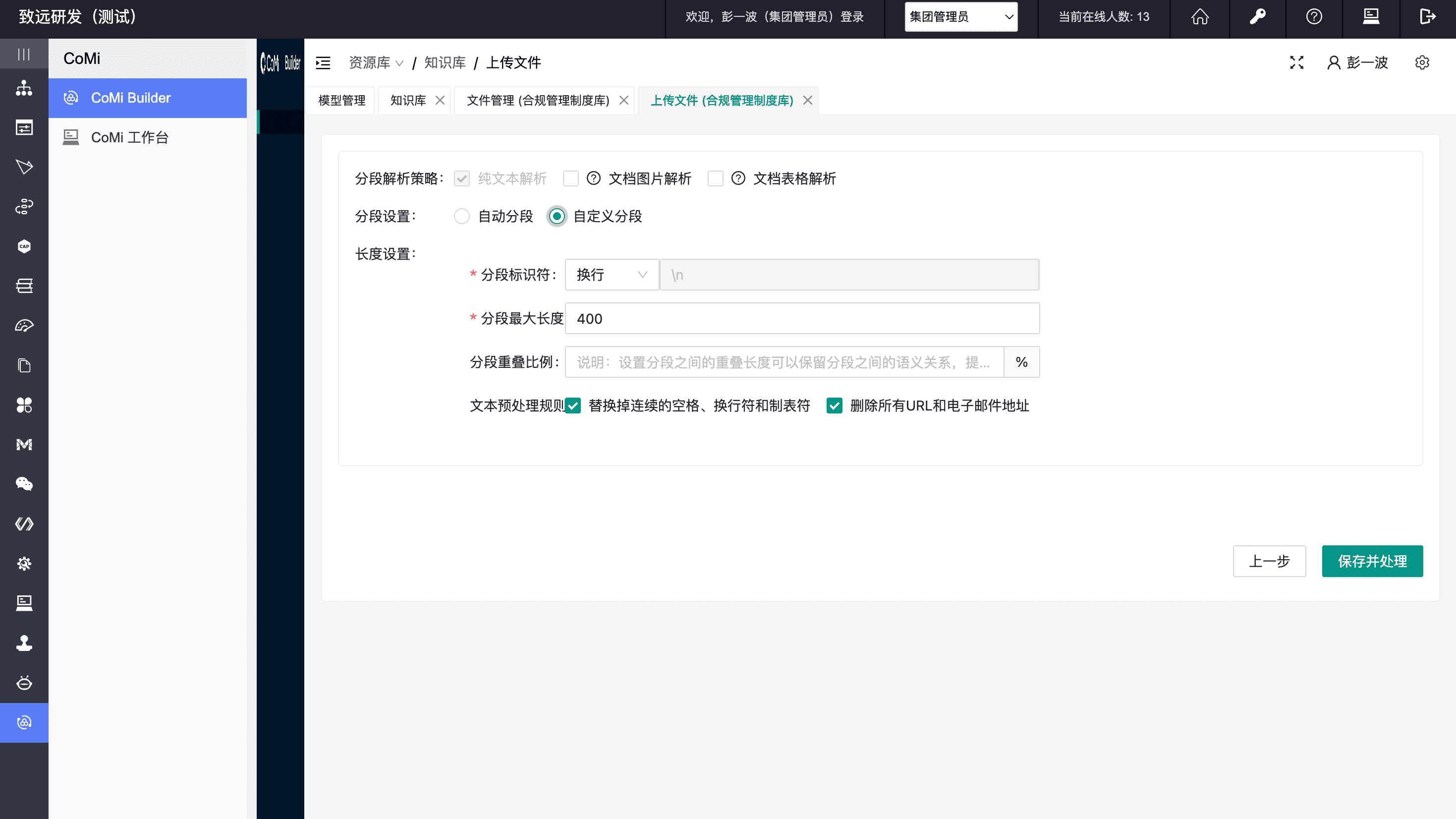1456x819 pixels.
Task: Switch to the 知识库 tab
Action: coord(408,101)
